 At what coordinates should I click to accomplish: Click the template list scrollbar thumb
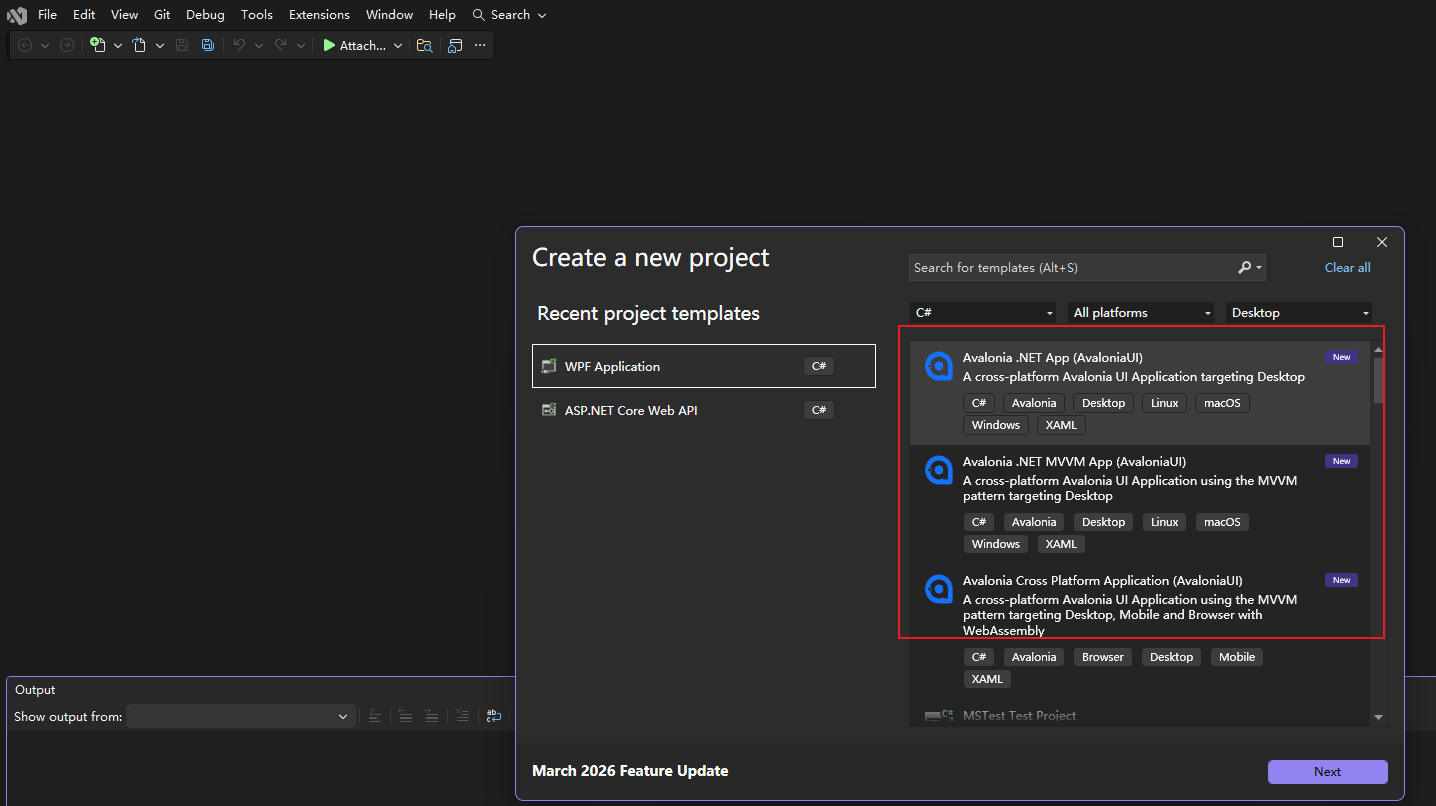pyautogui.click(x=1378, y=380)
